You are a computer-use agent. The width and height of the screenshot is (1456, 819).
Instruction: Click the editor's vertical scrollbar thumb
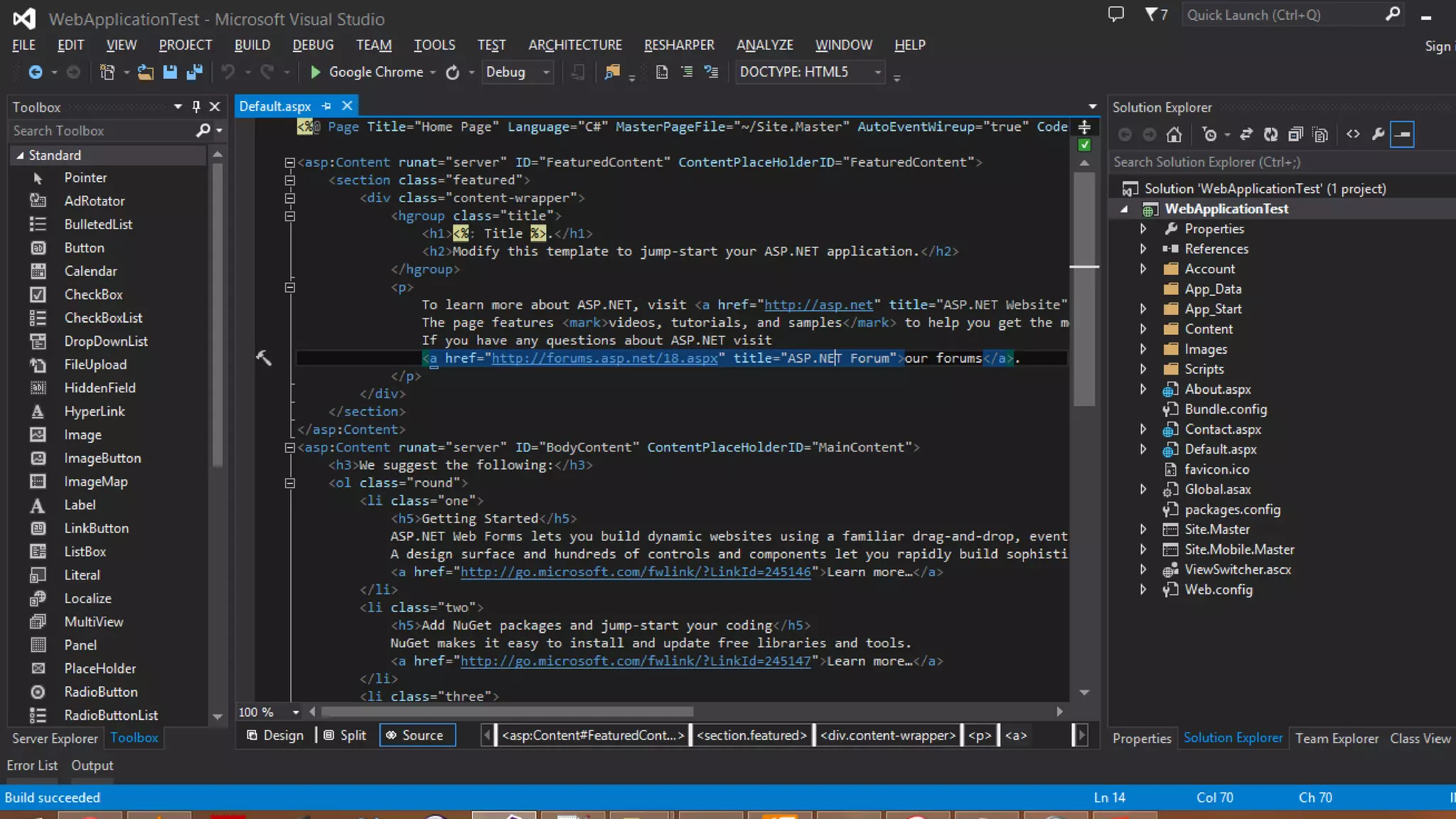pyautogui.click(x=1084, y=288)
